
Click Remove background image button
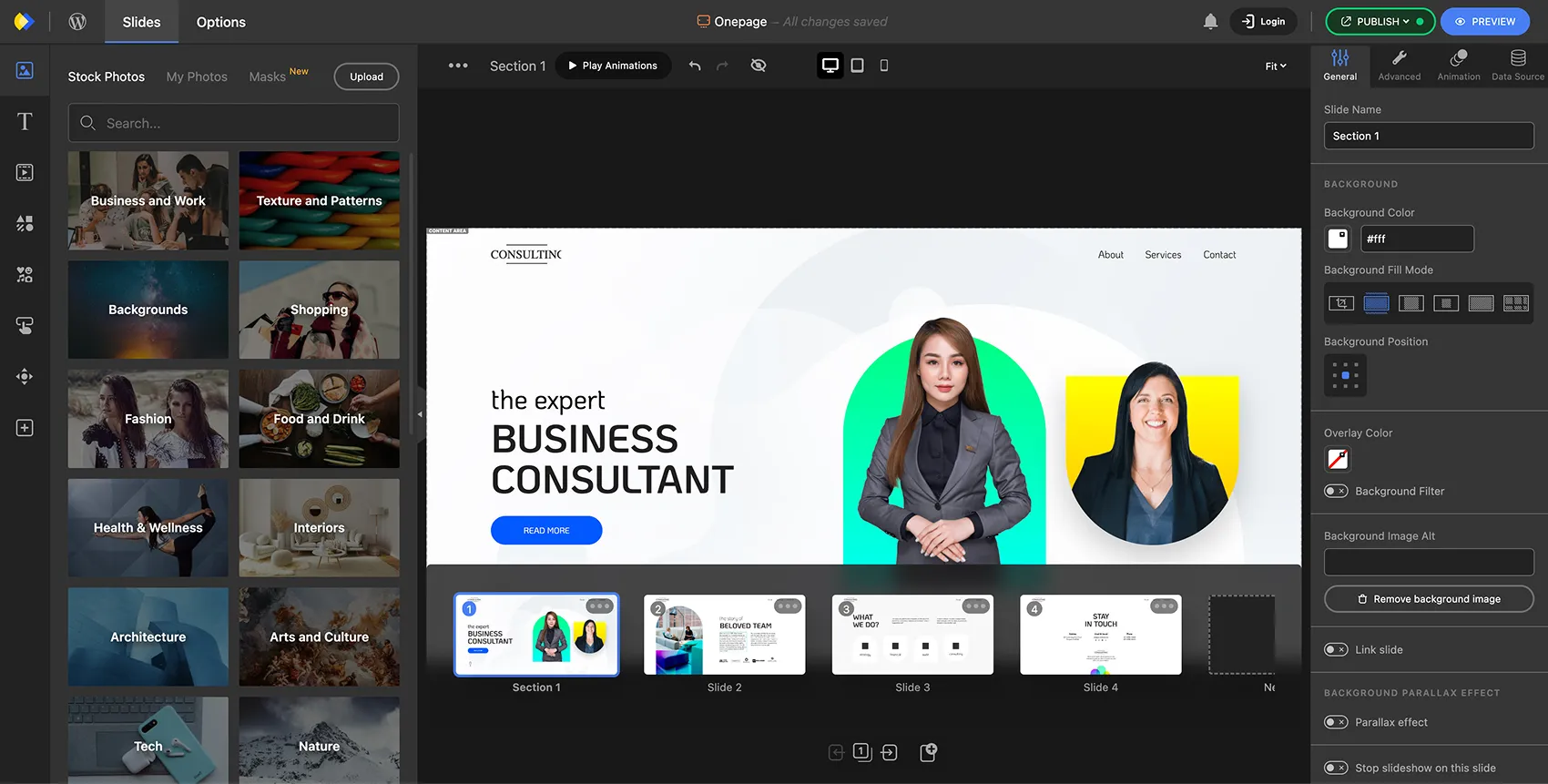(x=1429, y=599)
